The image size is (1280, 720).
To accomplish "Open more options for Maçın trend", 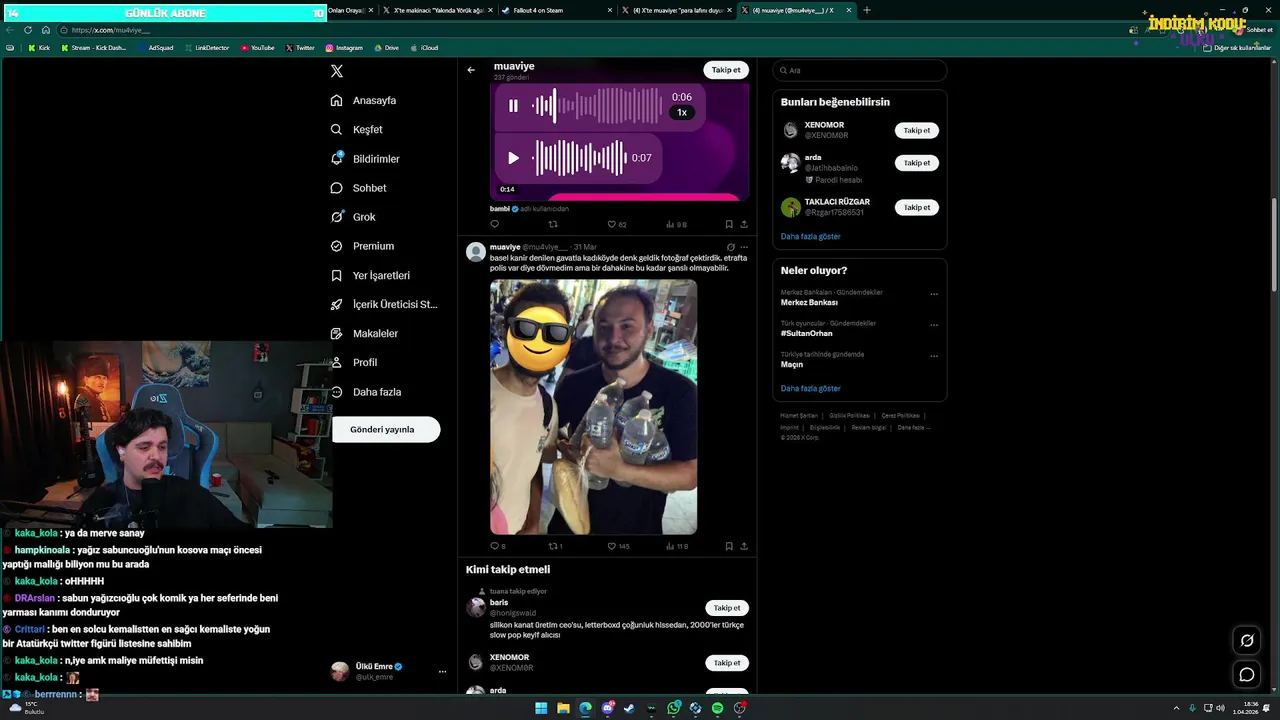I will pos(934,356).
